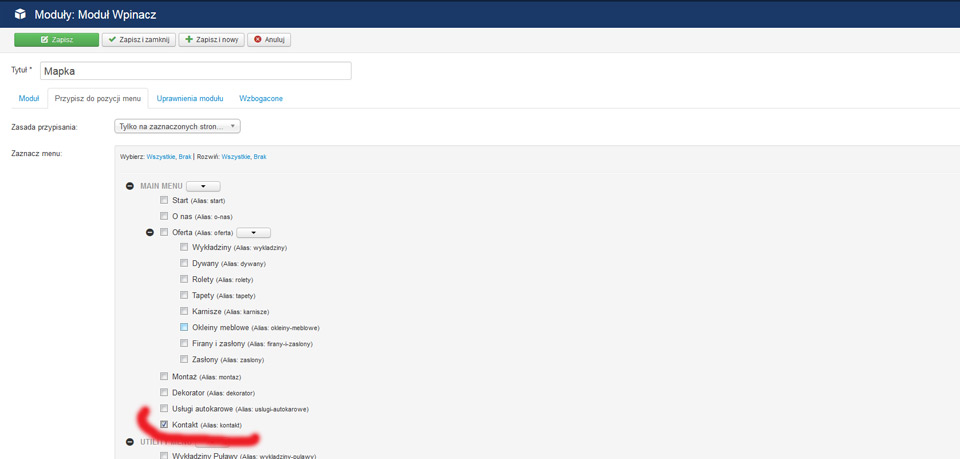The image size is (960, 459).
Task: Select all via Wybierz Wszystkie link
Action: pyautogui.click(x=161, y=157)
